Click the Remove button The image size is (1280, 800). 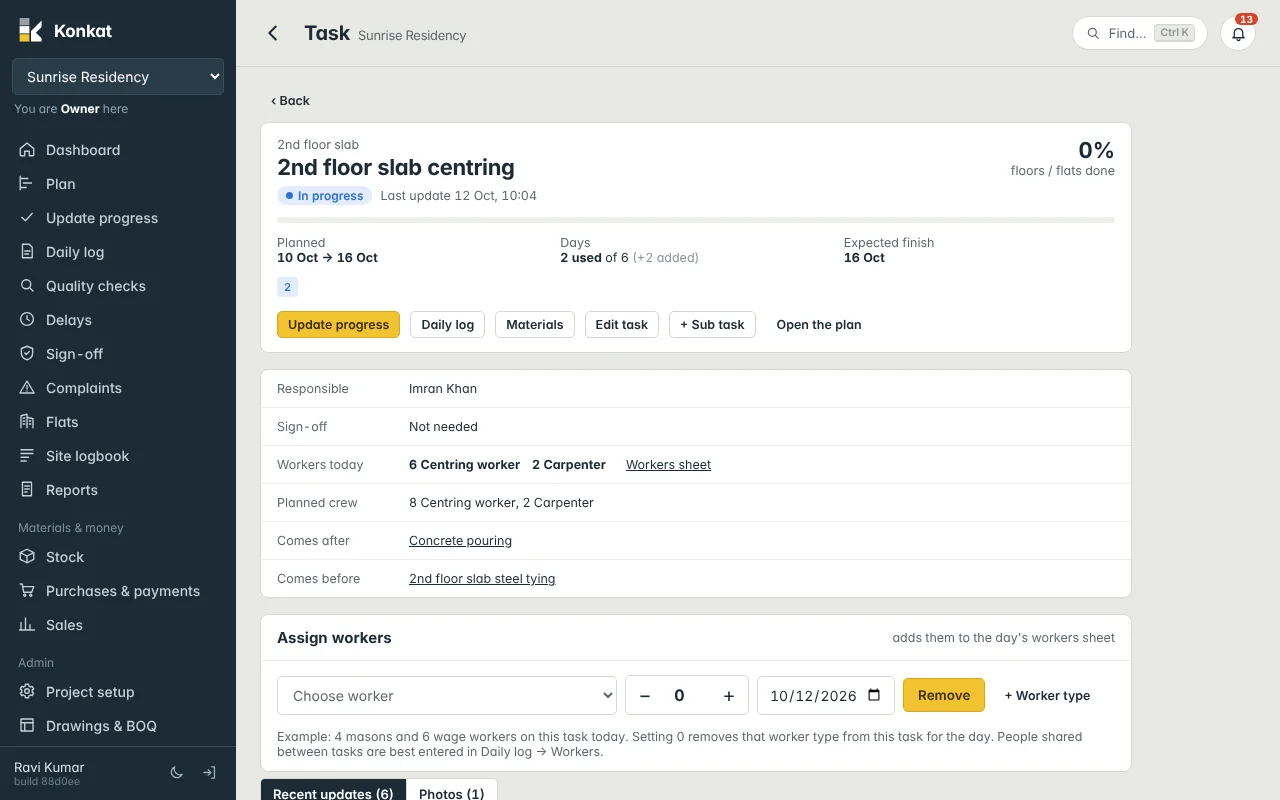coord(944,696)
